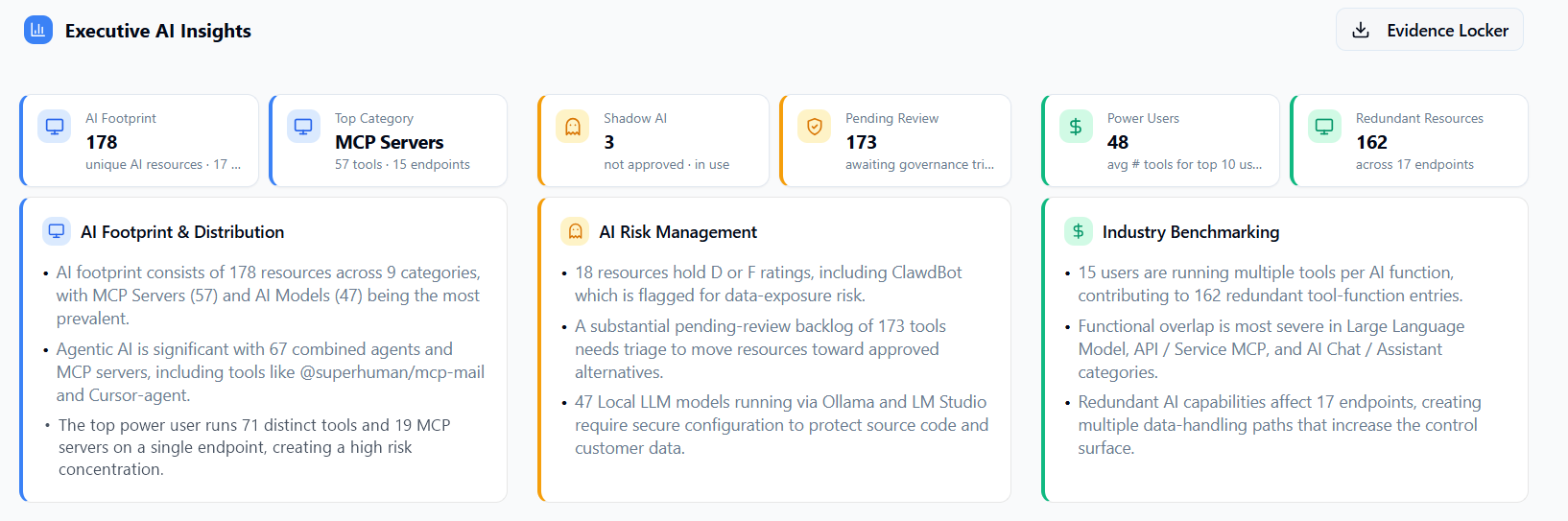This screenshot has width=1568, height=521.
Task: Click the monitor icon on Redundant Resources card
Action: 1324,127
